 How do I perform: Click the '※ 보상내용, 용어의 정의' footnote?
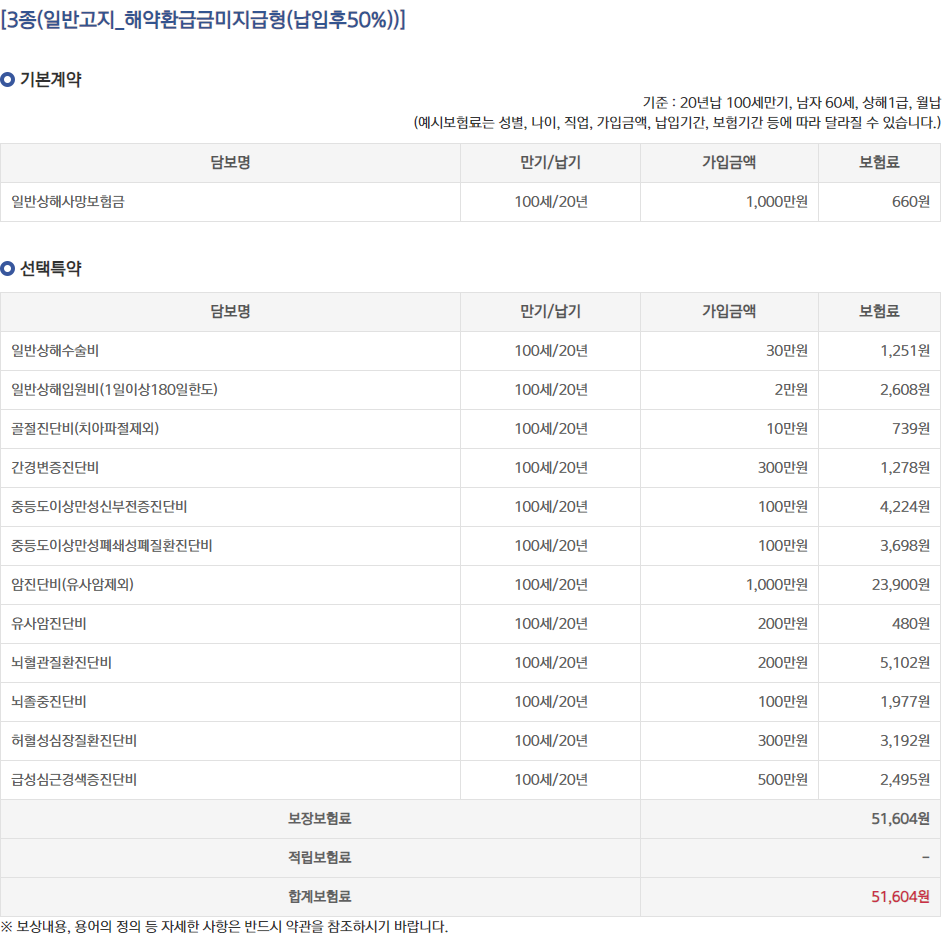(x=225, y=926)
